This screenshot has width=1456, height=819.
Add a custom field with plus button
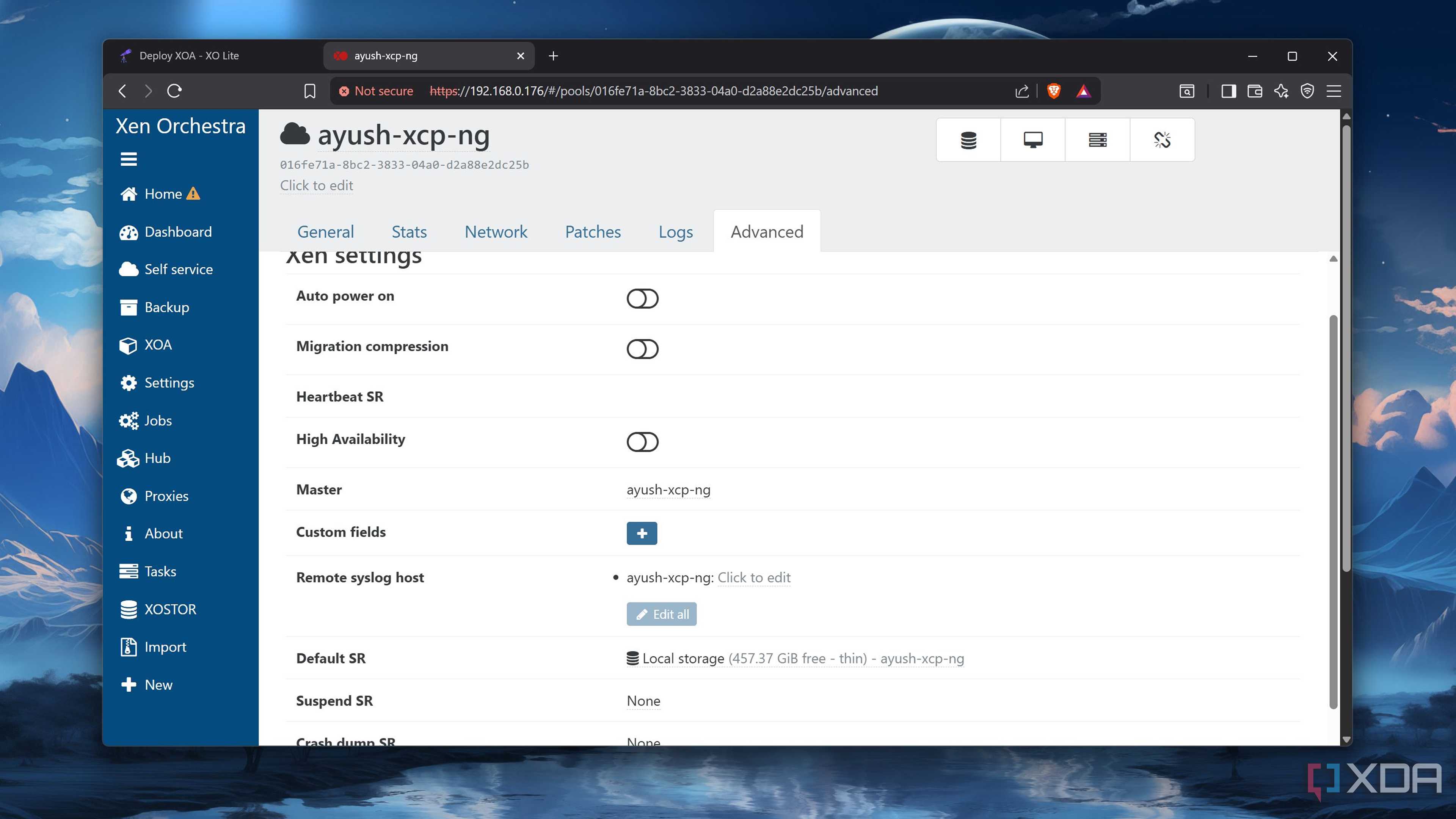(642, 533)
